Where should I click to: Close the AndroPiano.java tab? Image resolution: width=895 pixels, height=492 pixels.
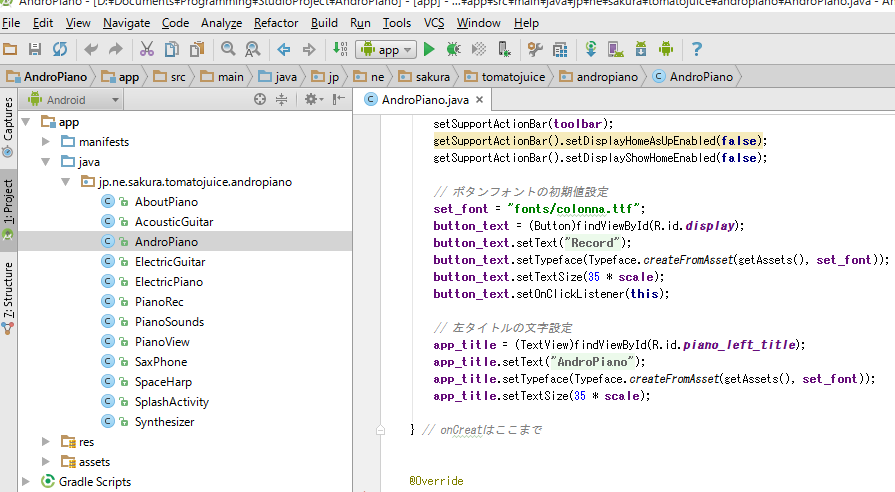[479, 100]
